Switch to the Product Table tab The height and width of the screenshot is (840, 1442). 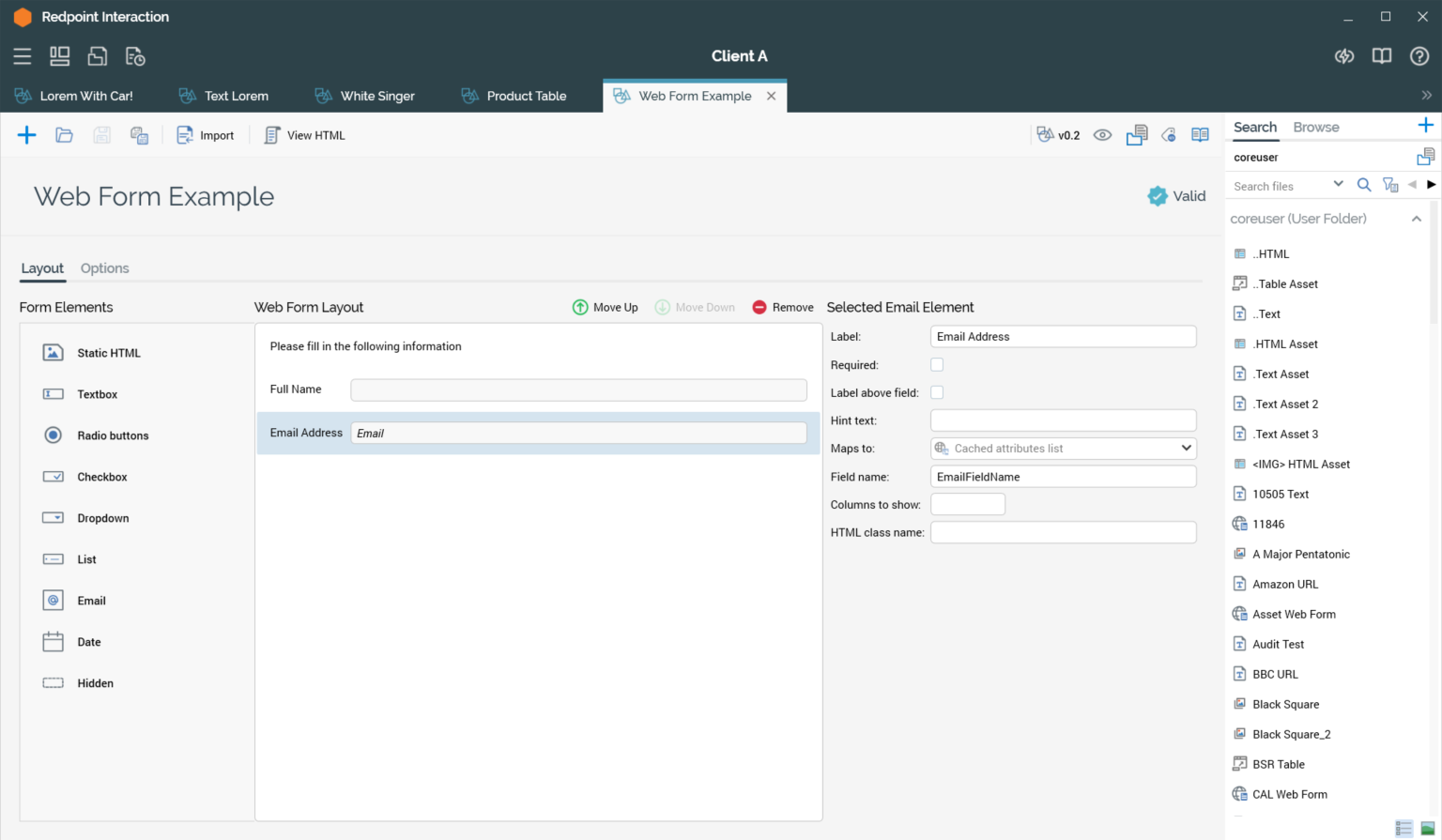pyautogui.click(x=526, y=96)
